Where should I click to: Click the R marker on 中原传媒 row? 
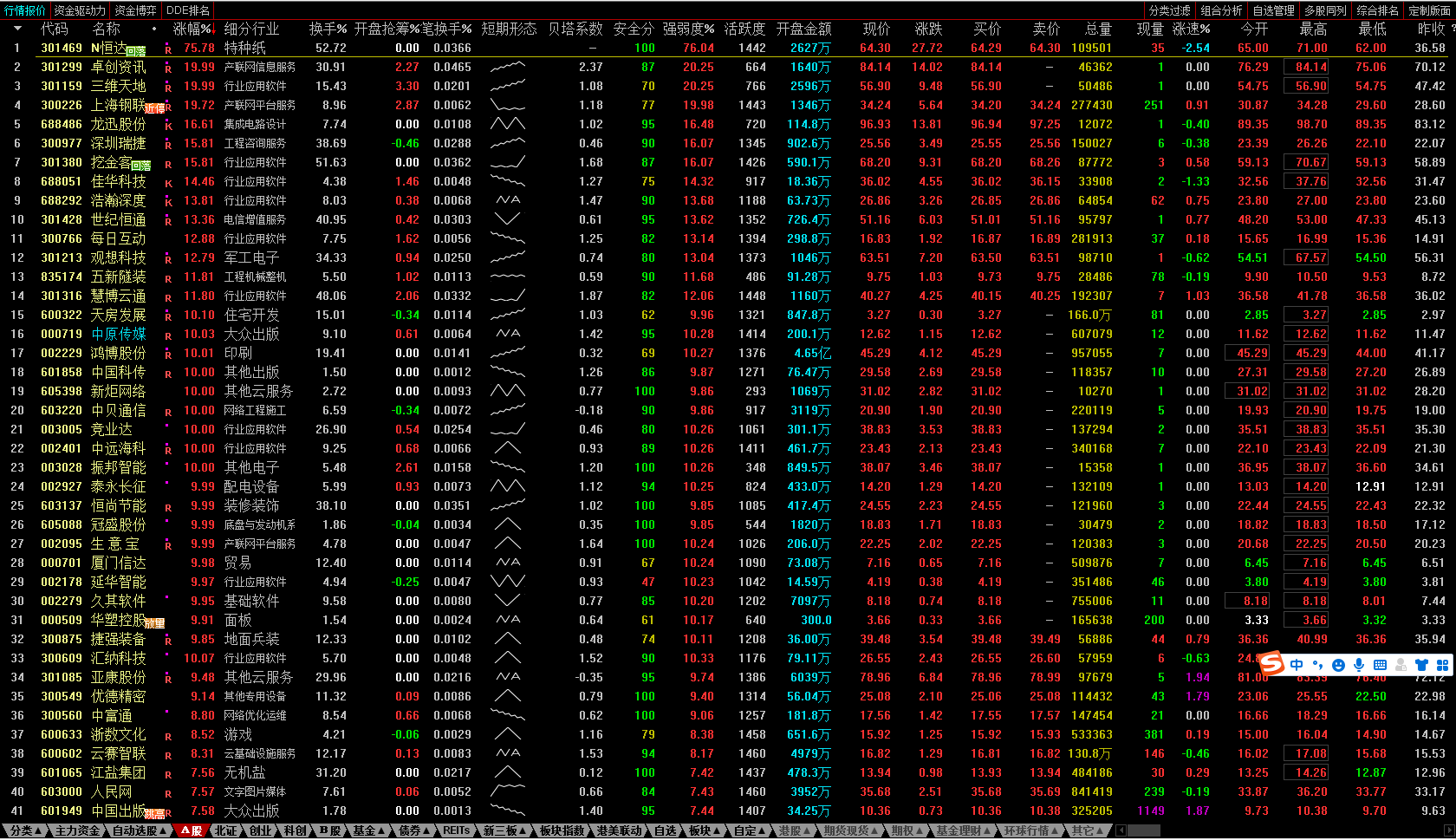click(168, 335)
